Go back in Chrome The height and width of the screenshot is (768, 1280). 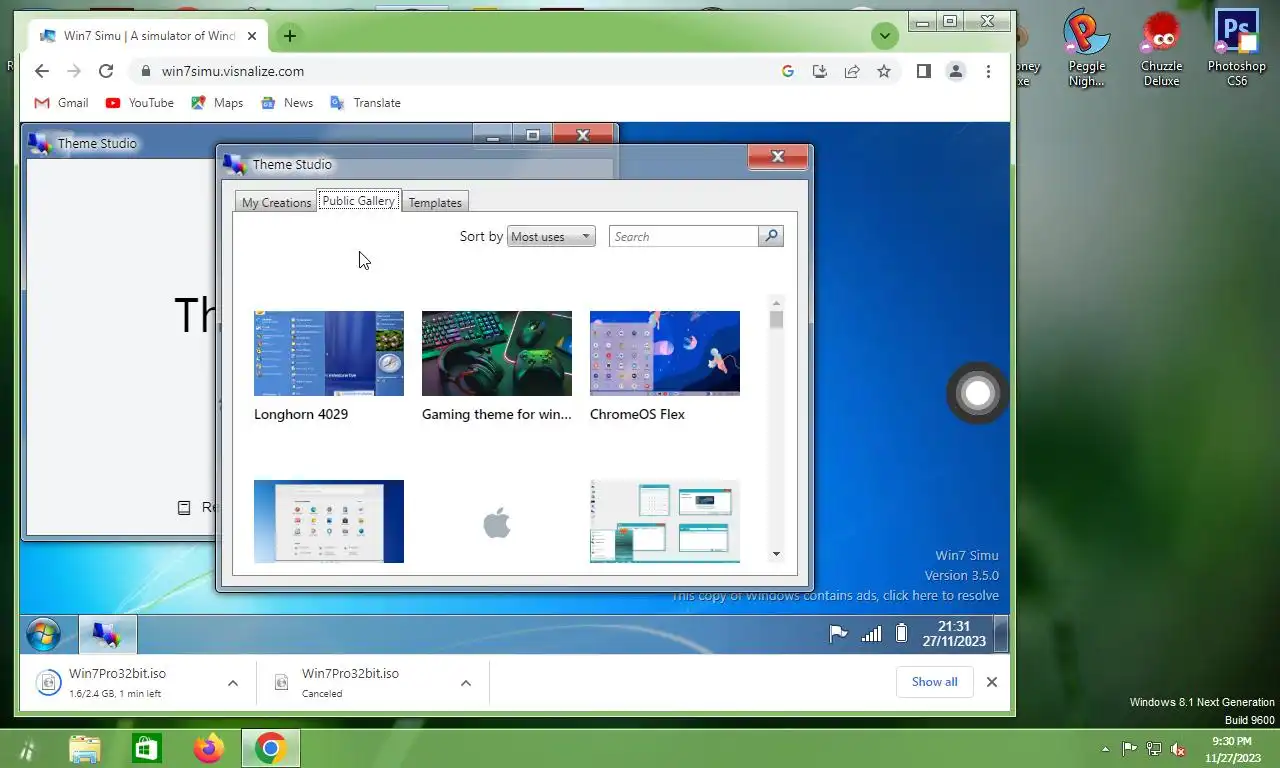point(41,71)
